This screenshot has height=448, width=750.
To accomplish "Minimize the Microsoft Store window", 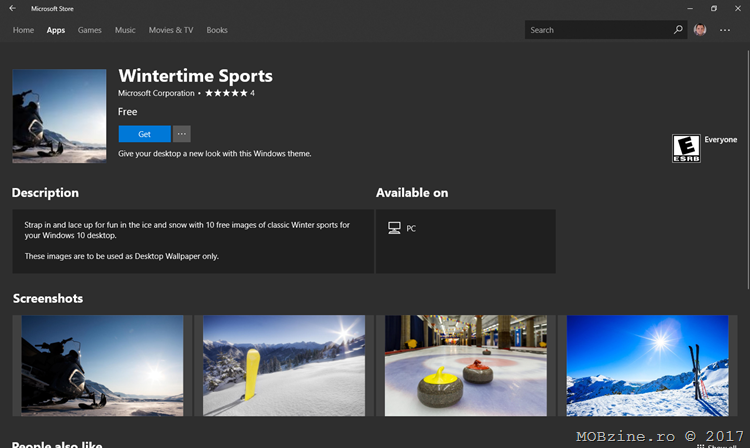I will 690,8.
